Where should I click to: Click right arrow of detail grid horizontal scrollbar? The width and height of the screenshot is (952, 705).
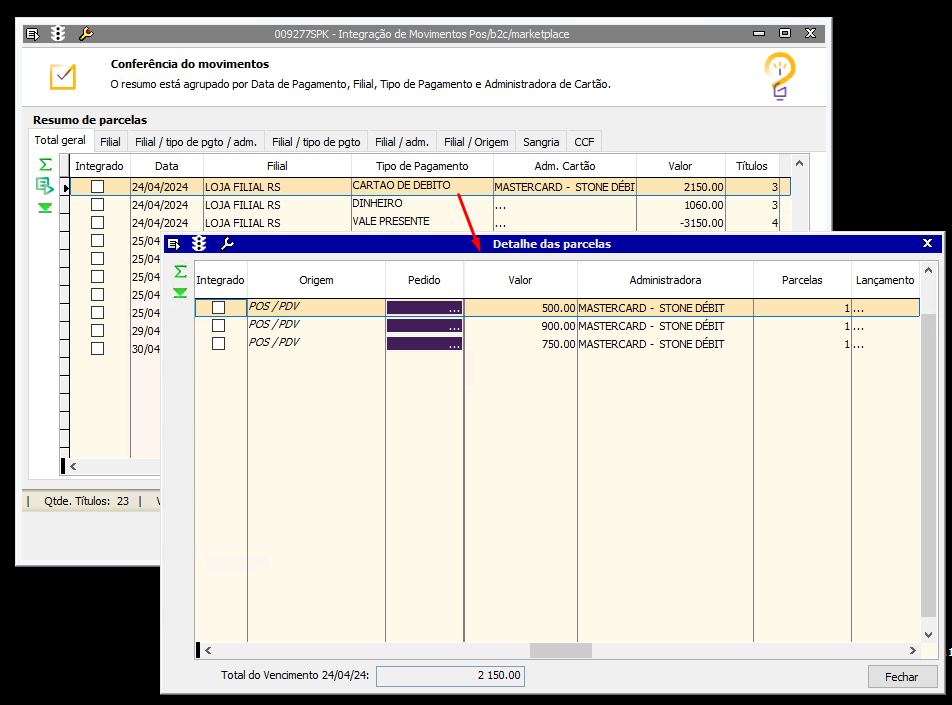913,650
